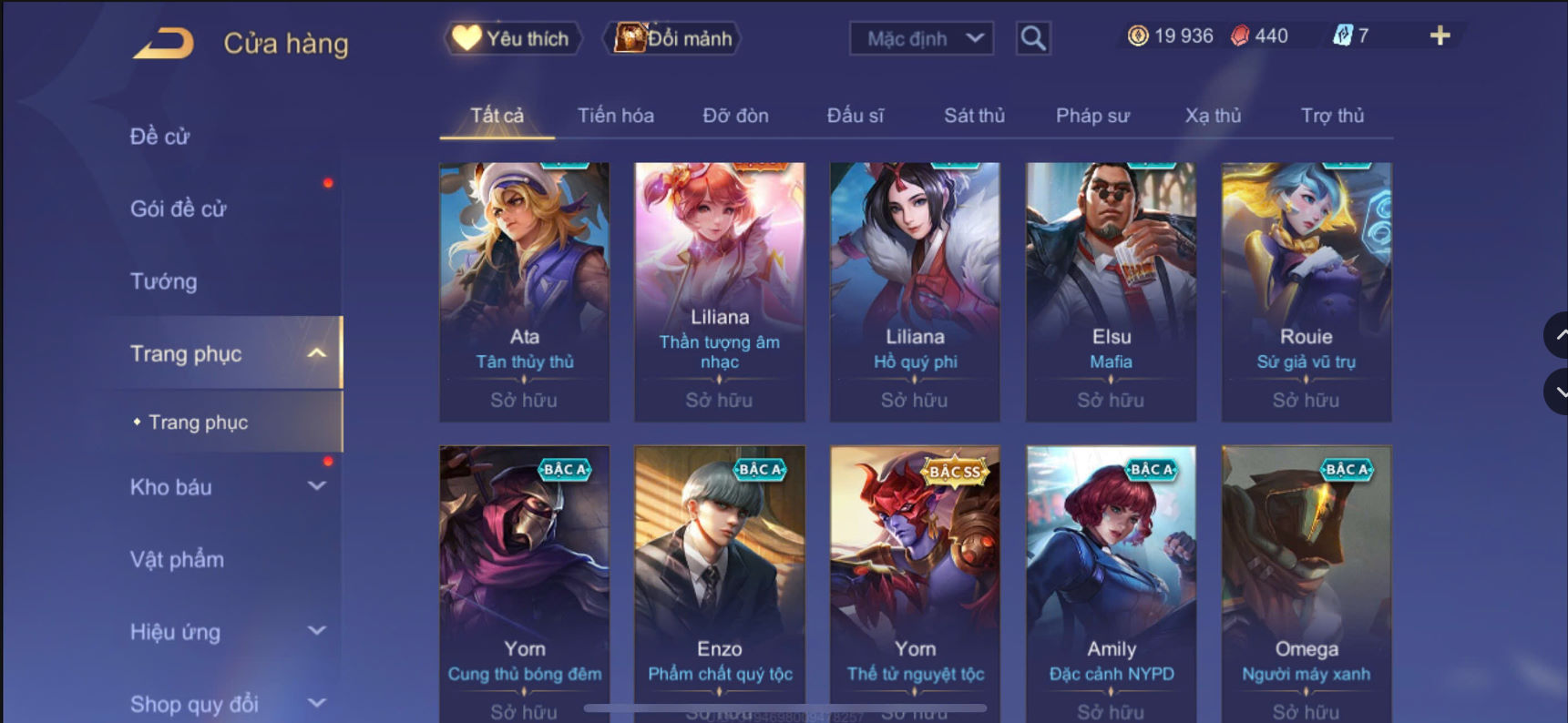Open the search magnifier icon
This screenshot has width=1568, height=723.
1033,38
